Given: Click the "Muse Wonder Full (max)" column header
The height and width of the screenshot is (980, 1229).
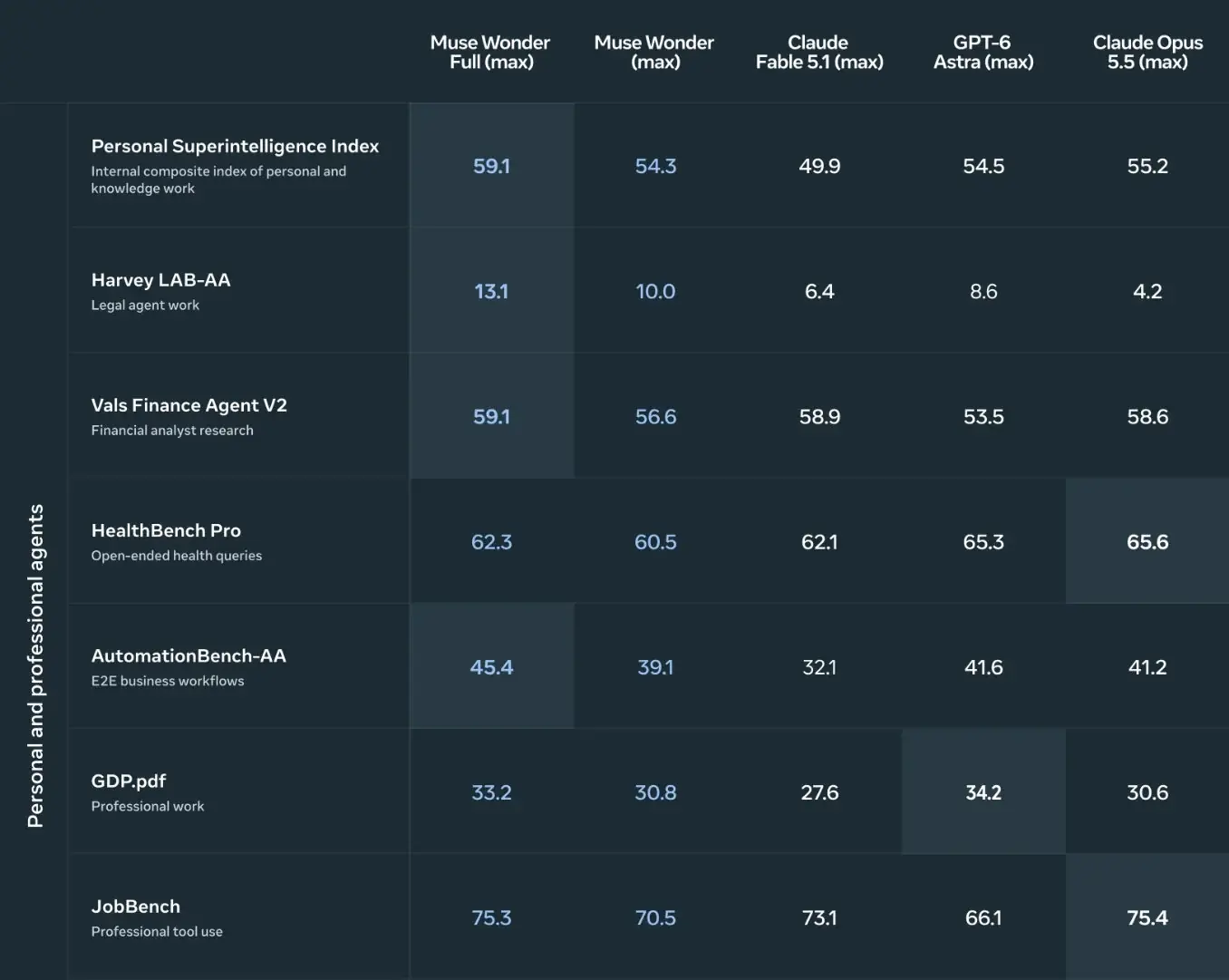Looking at the screenshot, I should pyautogui.click(x=490, y=52).
